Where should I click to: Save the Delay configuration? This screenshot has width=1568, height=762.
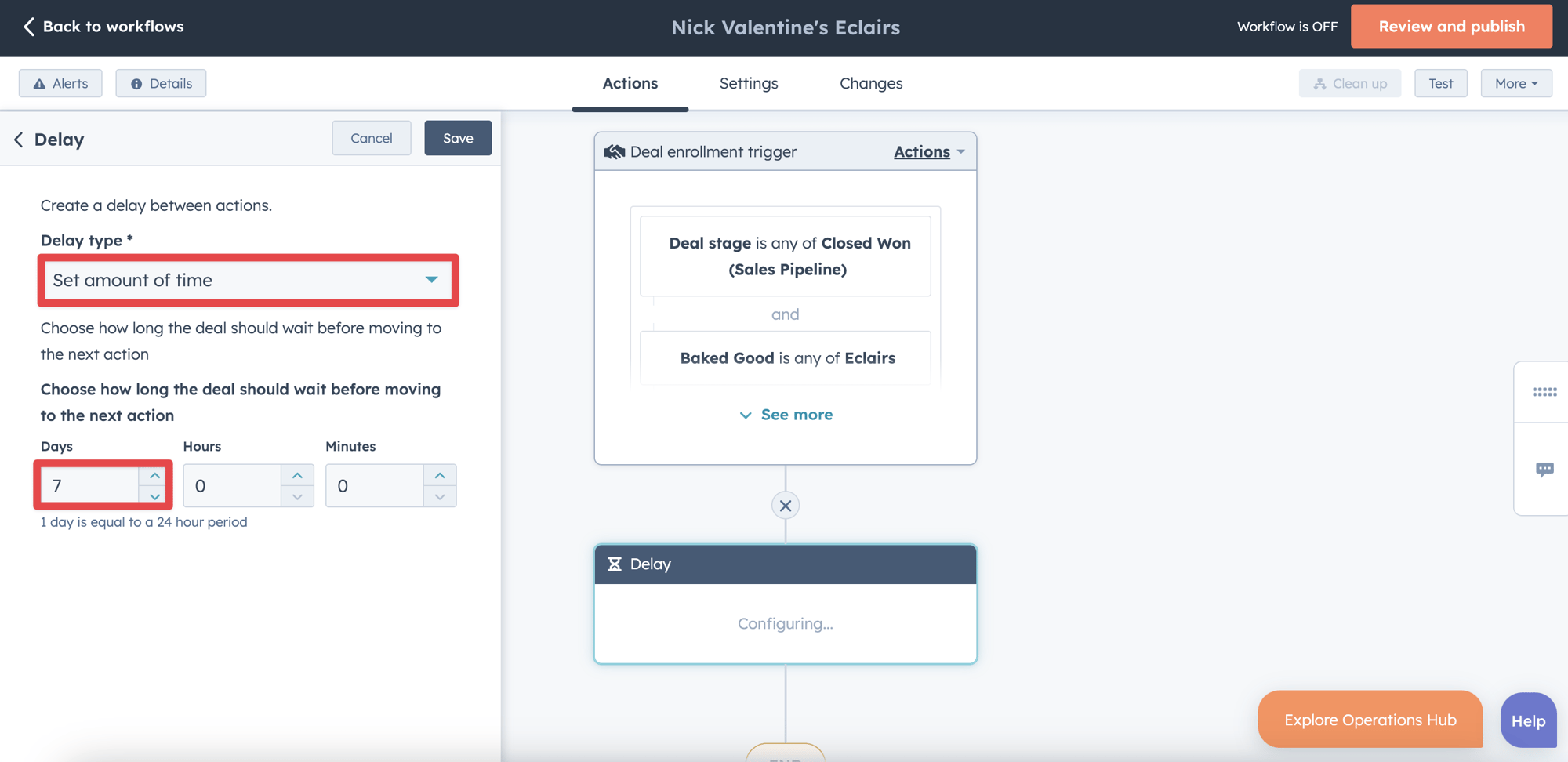[458, 138]
